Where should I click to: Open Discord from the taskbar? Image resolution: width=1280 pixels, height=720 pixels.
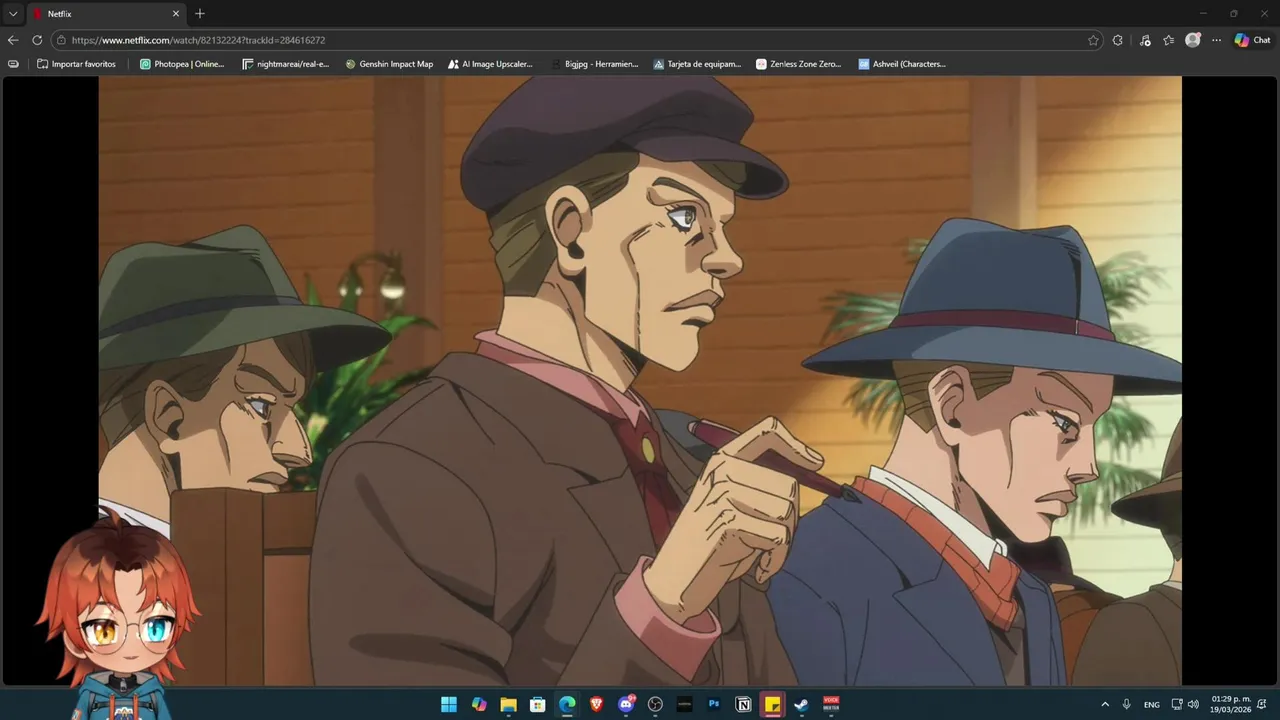[x=626, y=704]
